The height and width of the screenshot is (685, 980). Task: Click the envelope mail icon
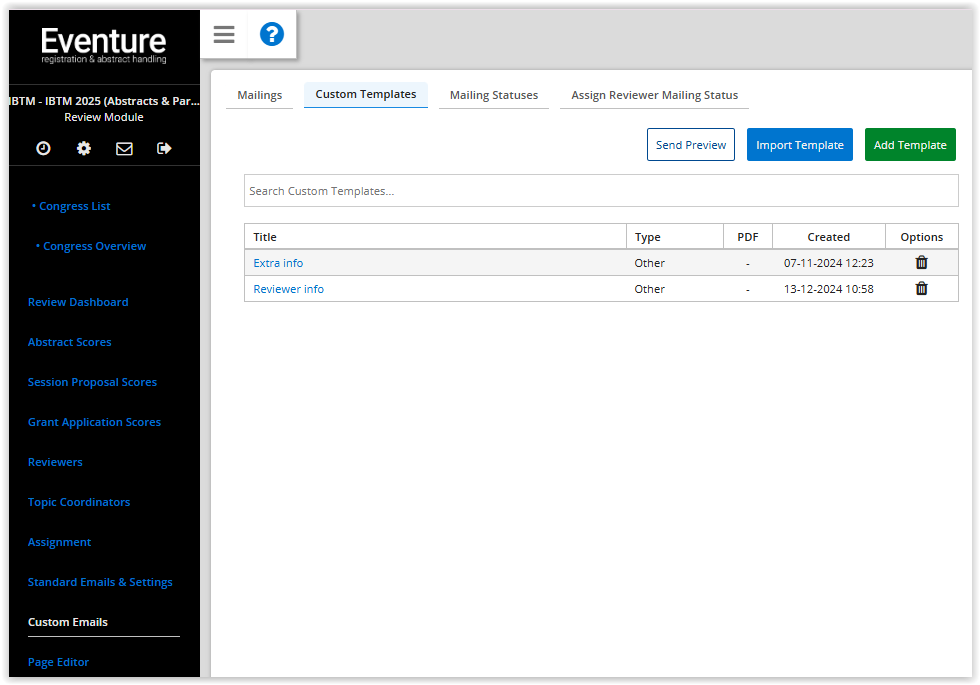pos(124,148)
